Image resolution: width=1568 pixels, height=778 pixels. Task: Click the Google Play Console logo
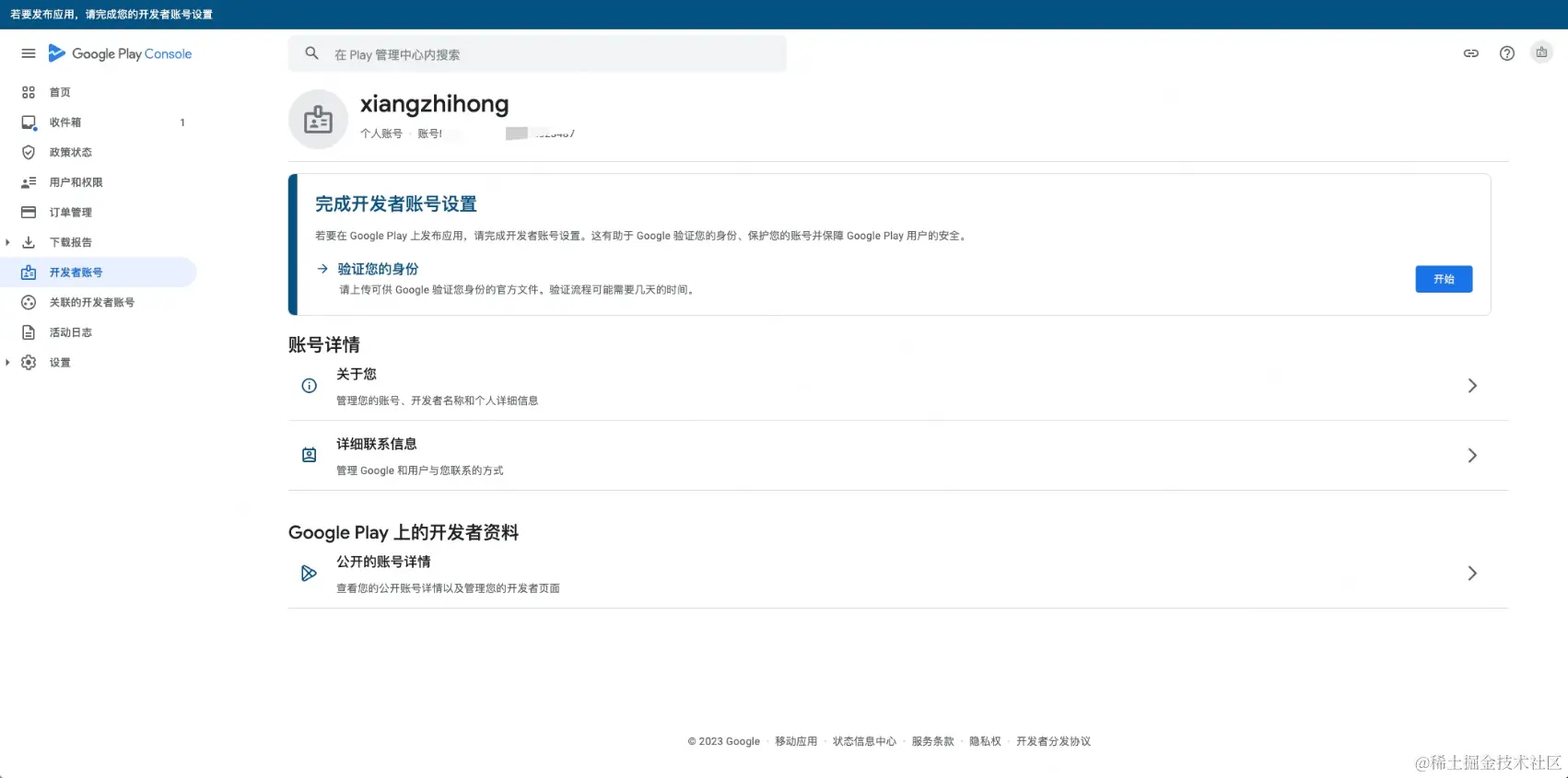[120, 53]
